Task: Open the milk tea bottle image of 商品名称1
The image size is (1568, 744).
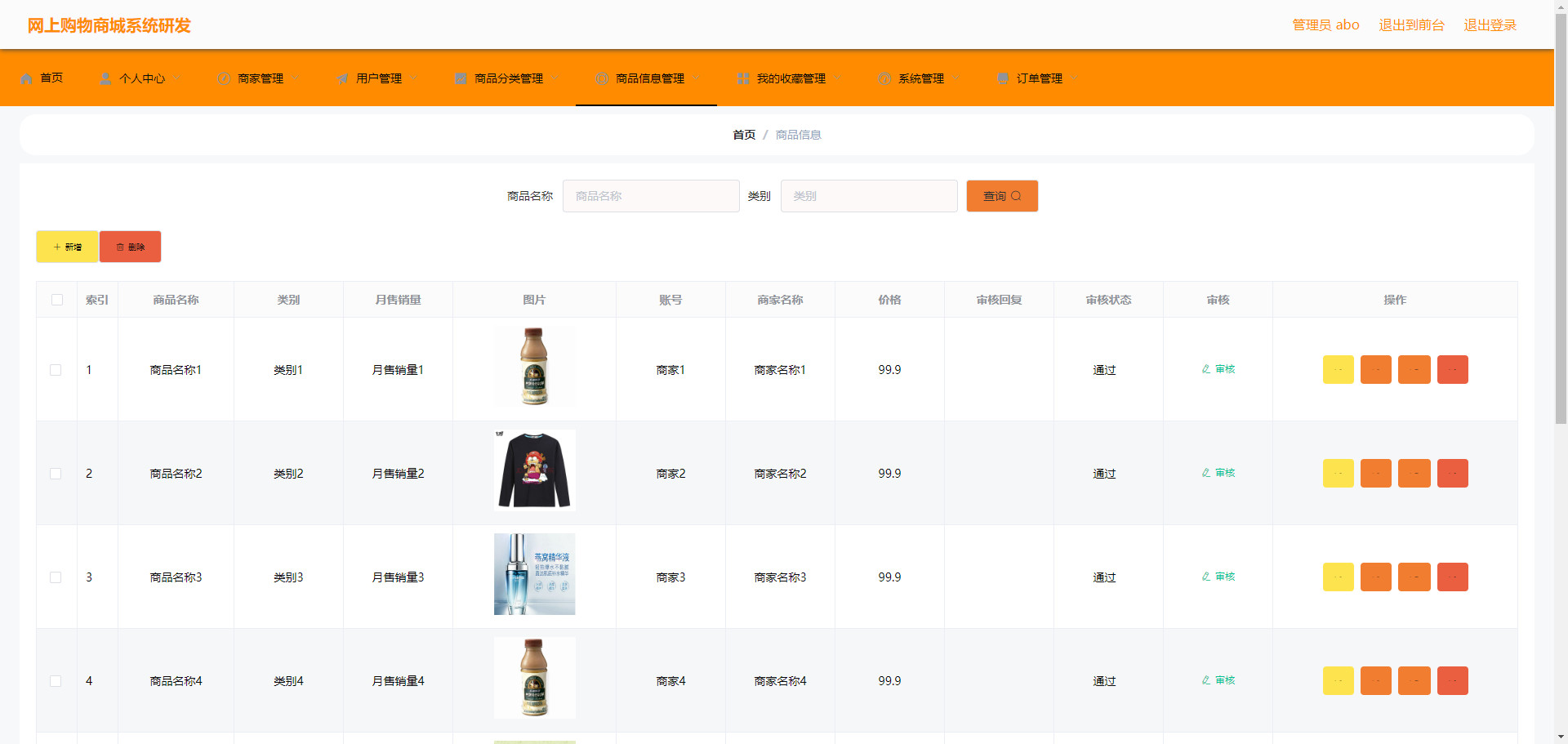Action: click(535, 367)
